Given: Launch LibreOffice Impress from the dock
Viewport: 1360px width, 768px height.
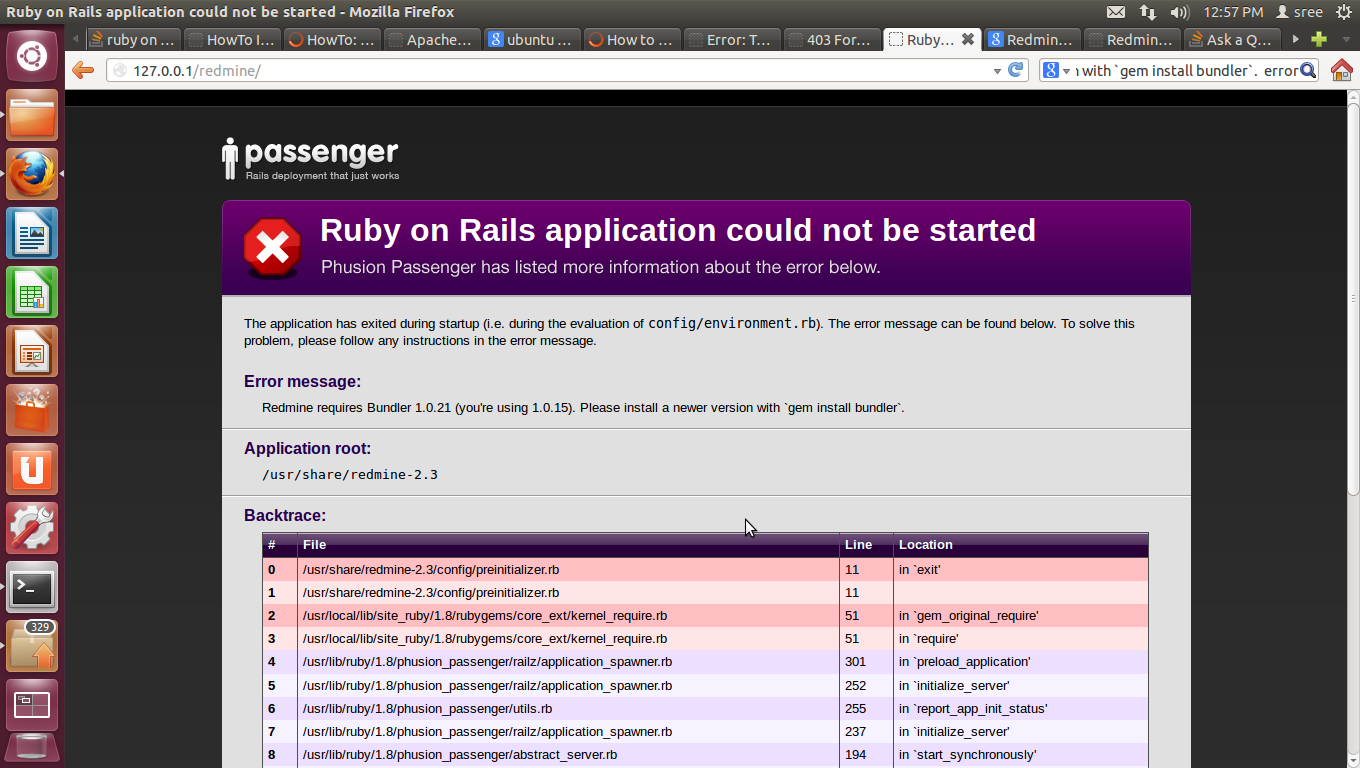Looking at the screenshot, I should tap(33, 352).
